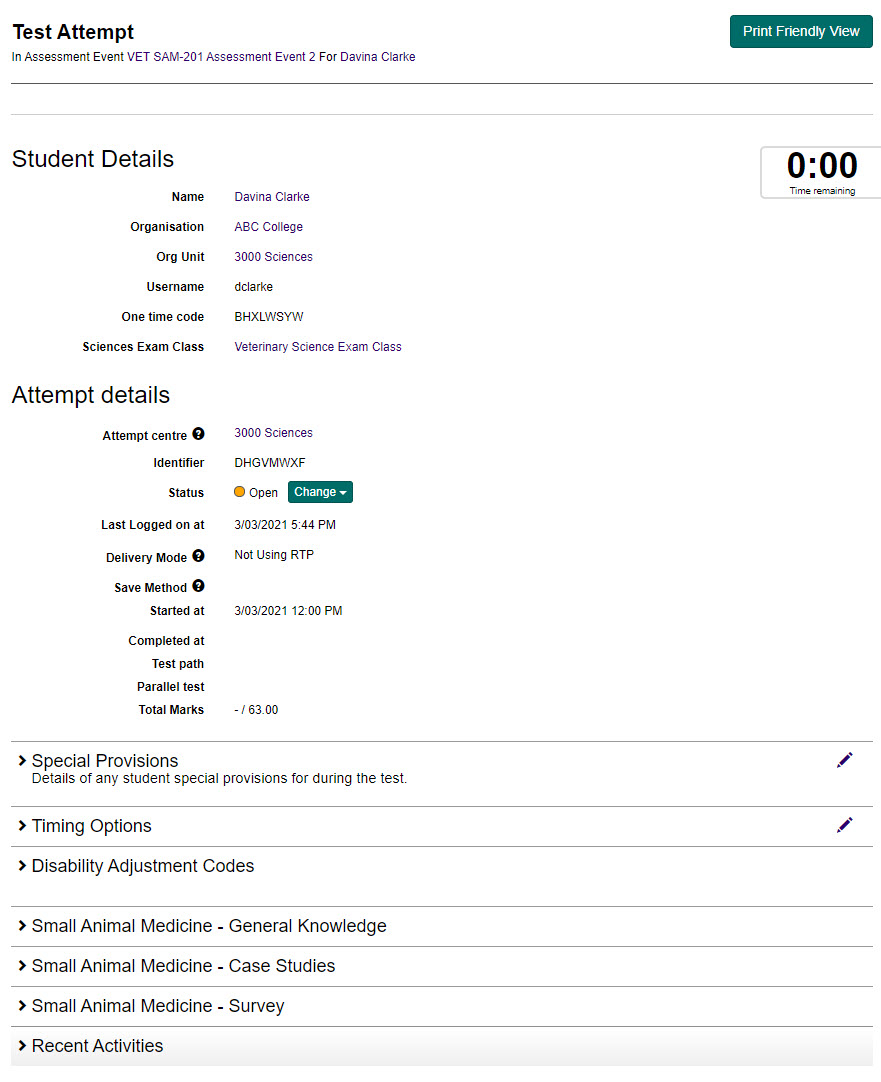
Task: Click the 3000 Sciences Org Unit link
Action: click(273, 257)
